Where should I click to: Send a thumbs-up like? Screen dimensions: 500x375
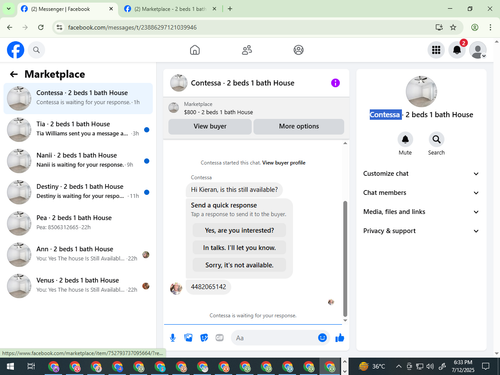click(x=340, y=338)
